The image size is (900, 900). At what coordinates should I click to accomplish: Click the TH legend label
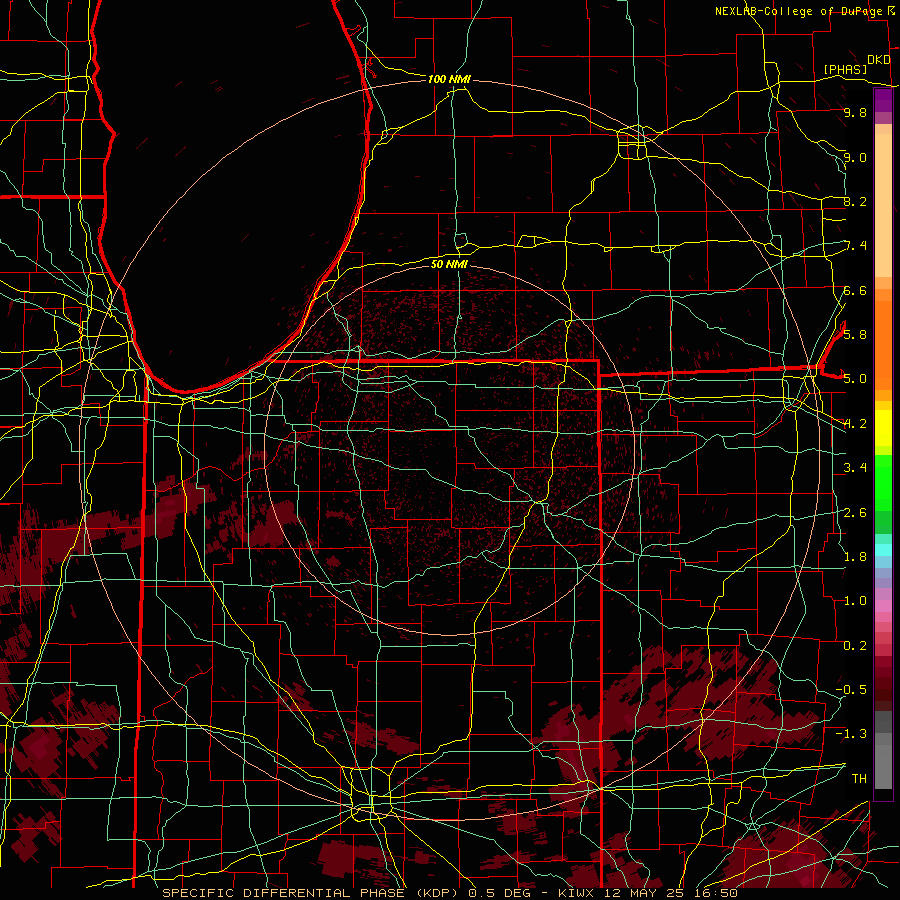(x=859, y=778)
